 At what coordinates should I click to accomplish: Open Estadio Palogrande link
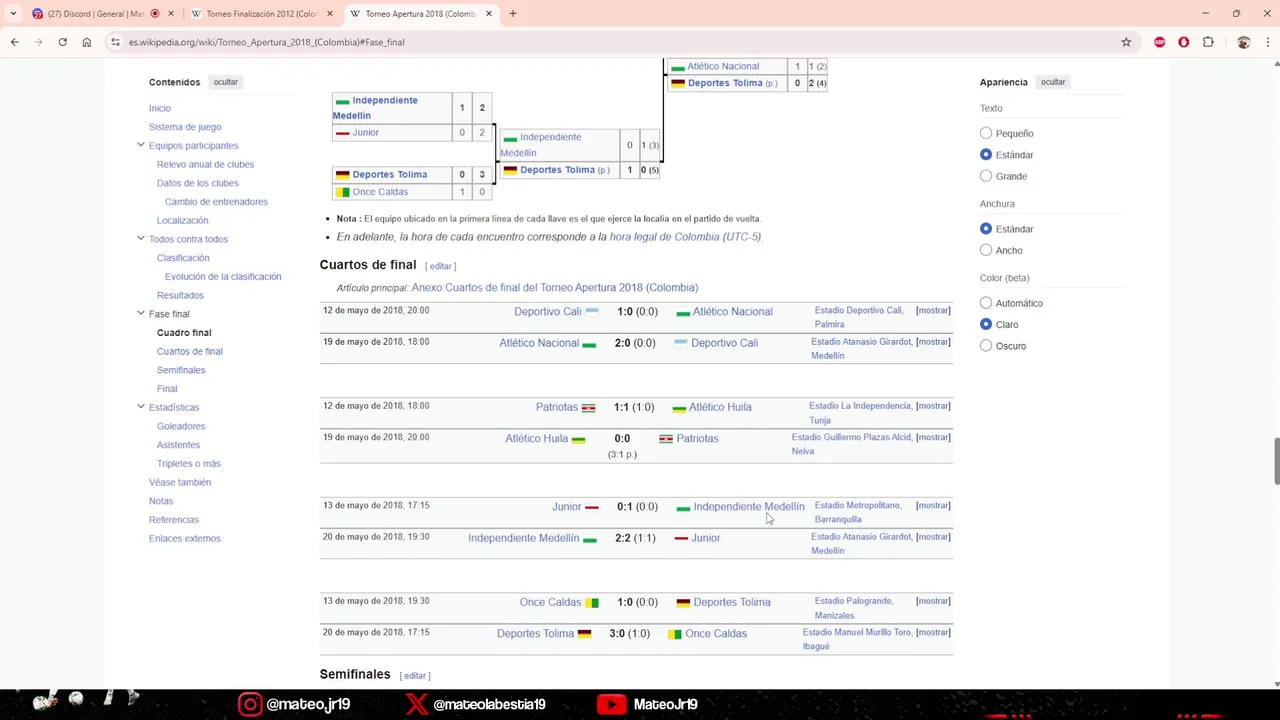(x=854, y=601)
